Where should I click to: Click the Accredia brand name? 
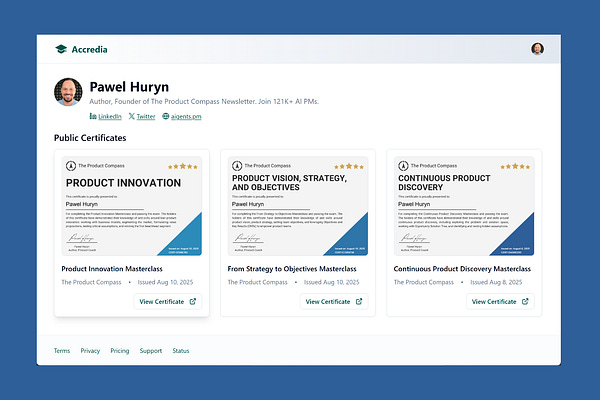(90, 49)
